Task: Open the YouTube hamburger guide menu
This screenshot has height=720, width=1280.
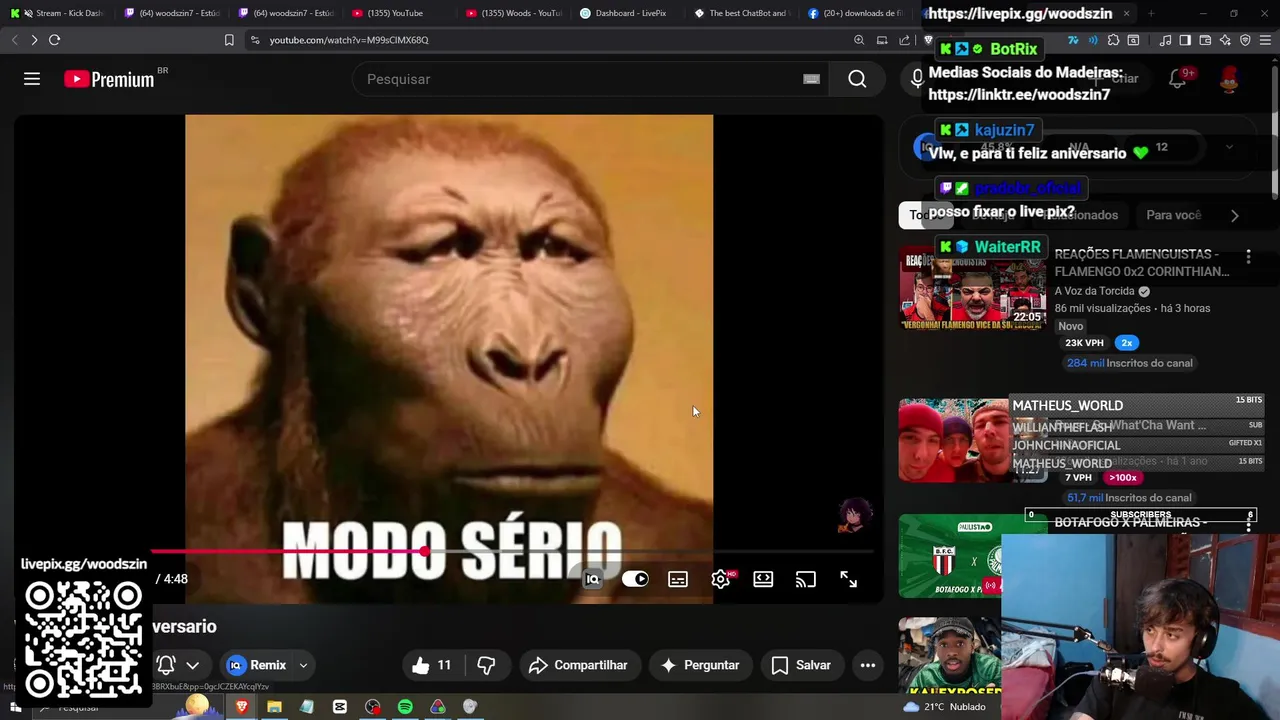Action: pyautogui.click(x=32, y=79)
